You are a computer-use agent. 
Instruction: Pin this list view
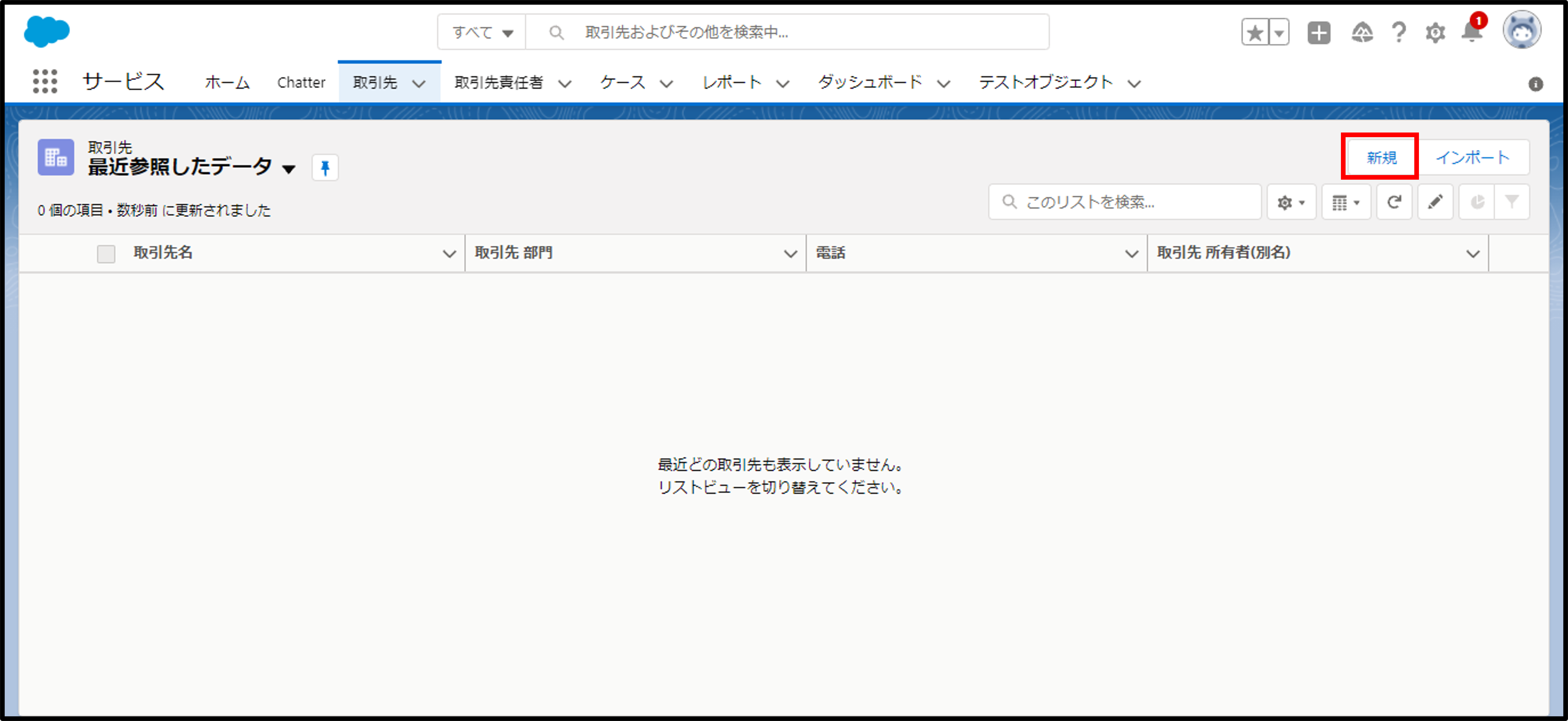(325, 167)
